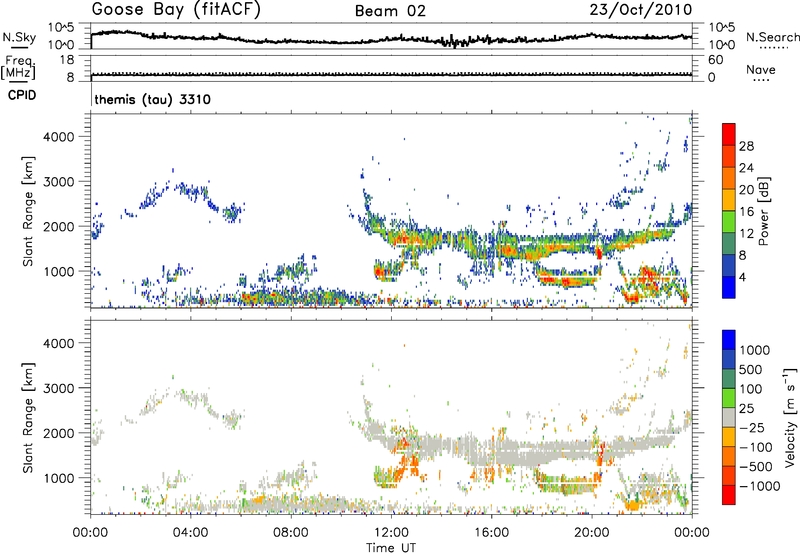Screen dimensions: 800x554
Task: Click the 'Nave' legend label
Action: click(761, 69)
